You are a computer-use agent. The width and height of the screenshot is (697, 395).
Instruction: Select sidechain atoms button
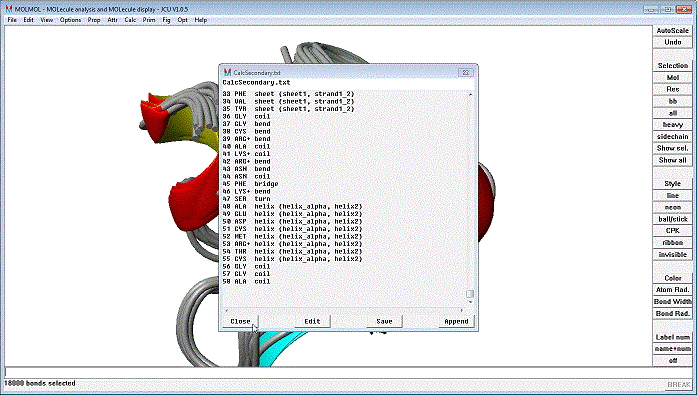click(673, 136)
